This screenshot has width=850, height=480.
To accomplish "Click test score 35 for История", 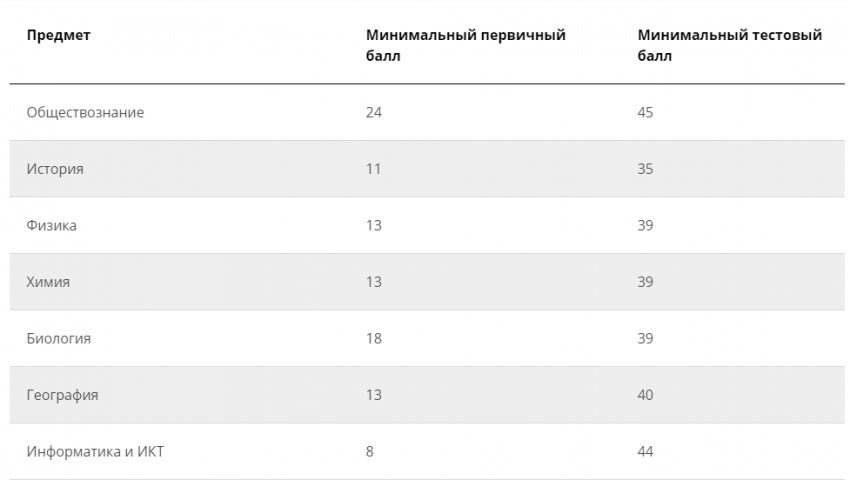I will (x=645, y=169).
